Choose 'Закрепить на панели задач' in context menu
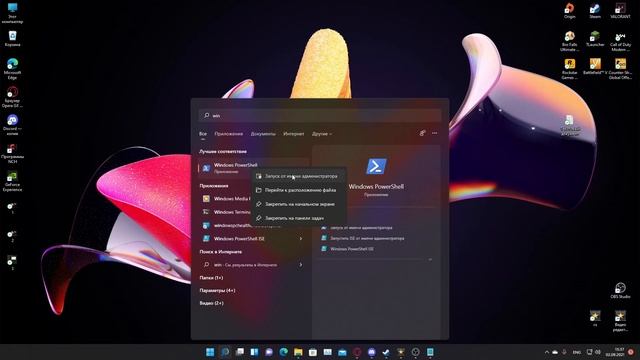This screenshot has width=640, height=360. pyautogui.click(x=299, y=218)
